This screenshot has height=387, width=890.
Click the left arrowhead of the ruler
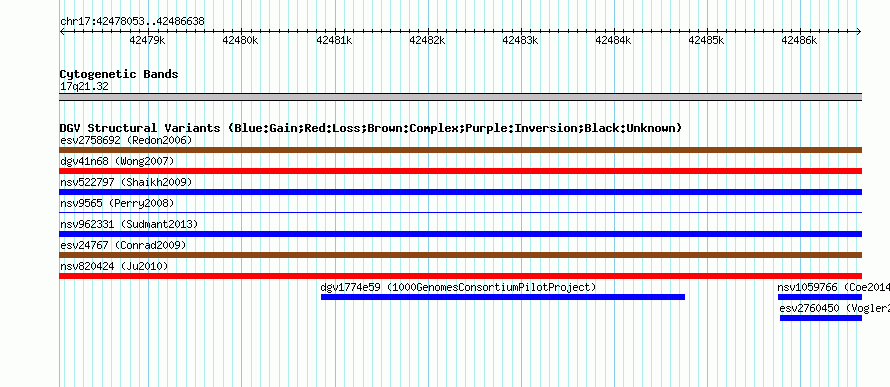click(x=62, y=32)
